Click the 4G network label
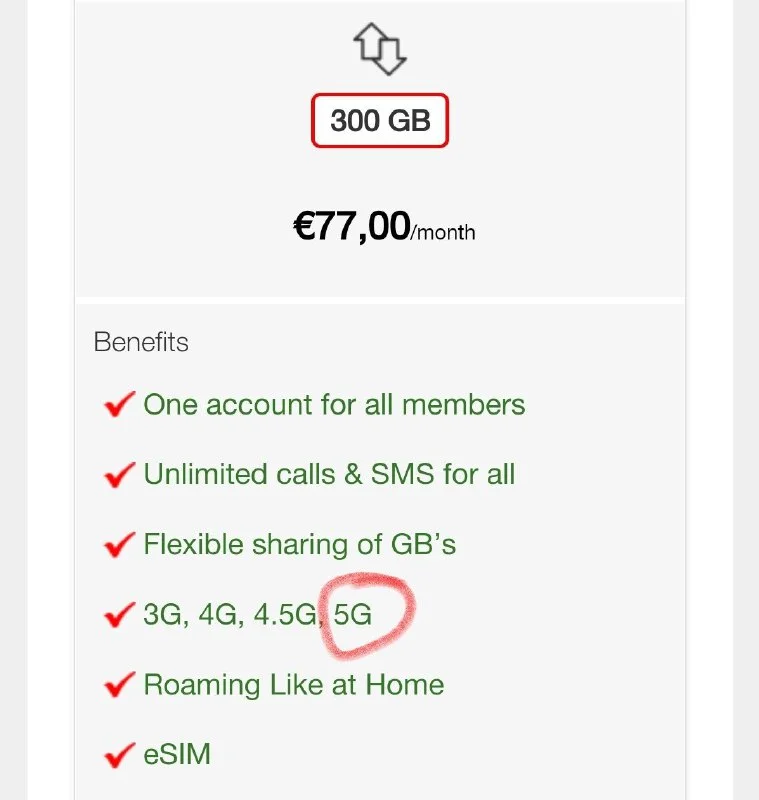 tap(219, 615)
